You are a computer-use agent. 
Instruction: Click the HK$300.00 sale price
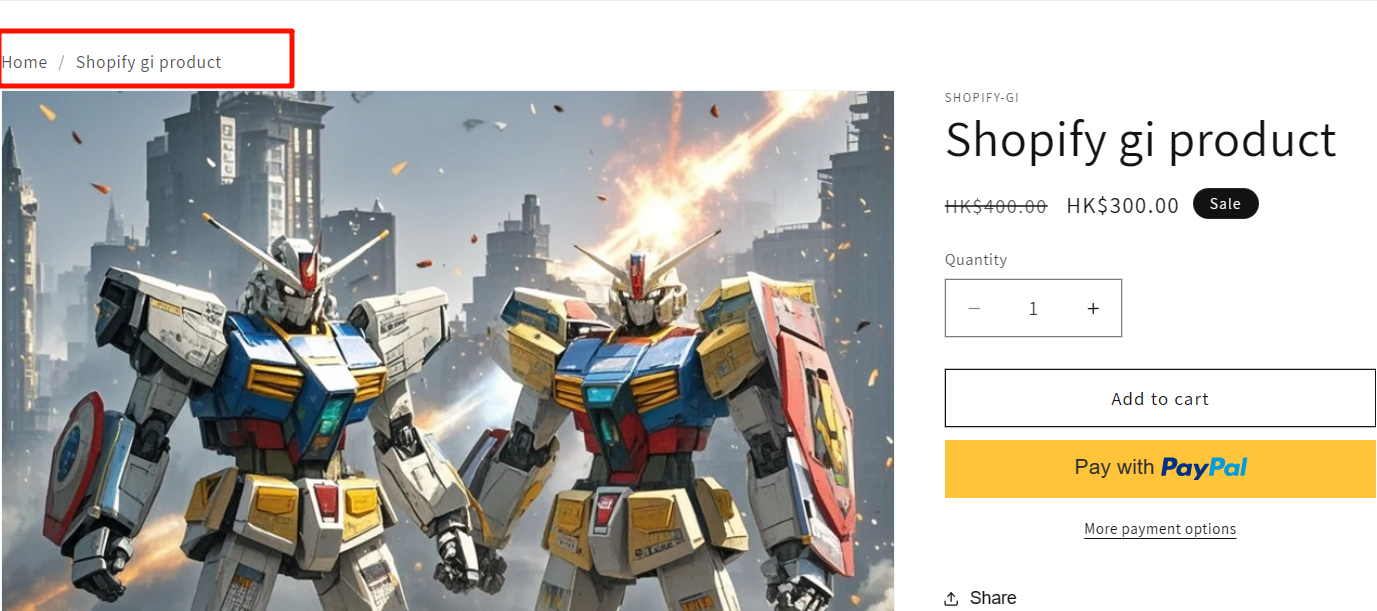pyautogui.click(x=1123, y=206)
